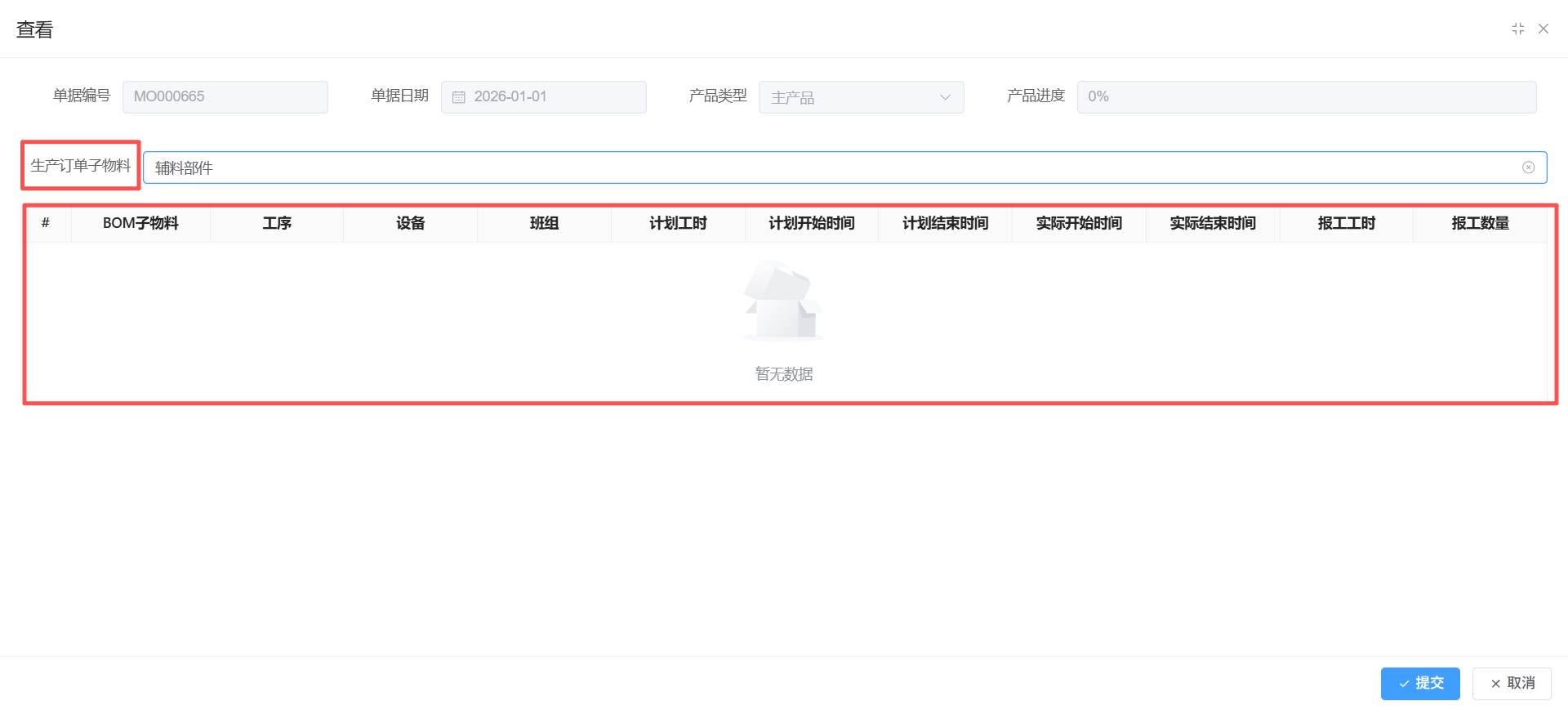Click the 产品进度 field showing 0%

click(1306, 97)
